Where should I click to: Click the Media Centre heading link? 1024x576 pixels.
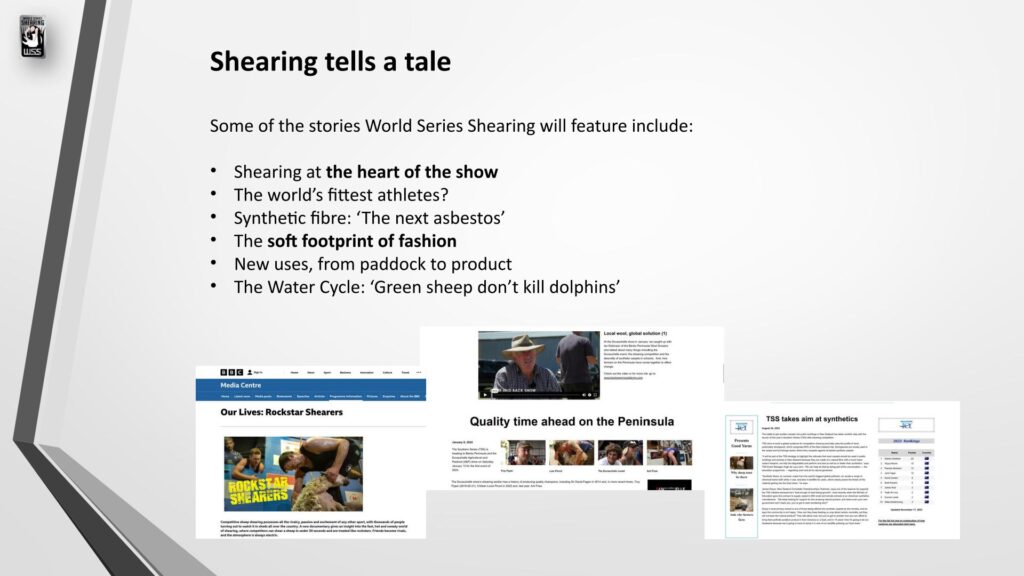tap(240, 384)
